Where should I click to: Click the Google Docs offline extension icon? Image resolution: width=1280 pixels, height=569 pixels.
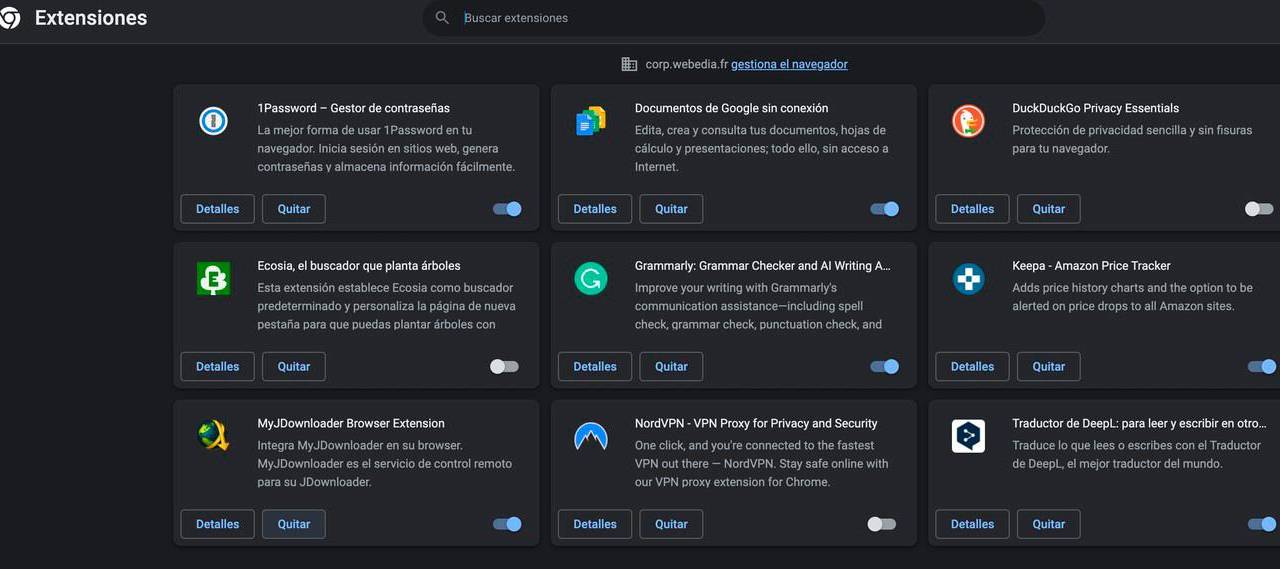[x=591, y=121]
